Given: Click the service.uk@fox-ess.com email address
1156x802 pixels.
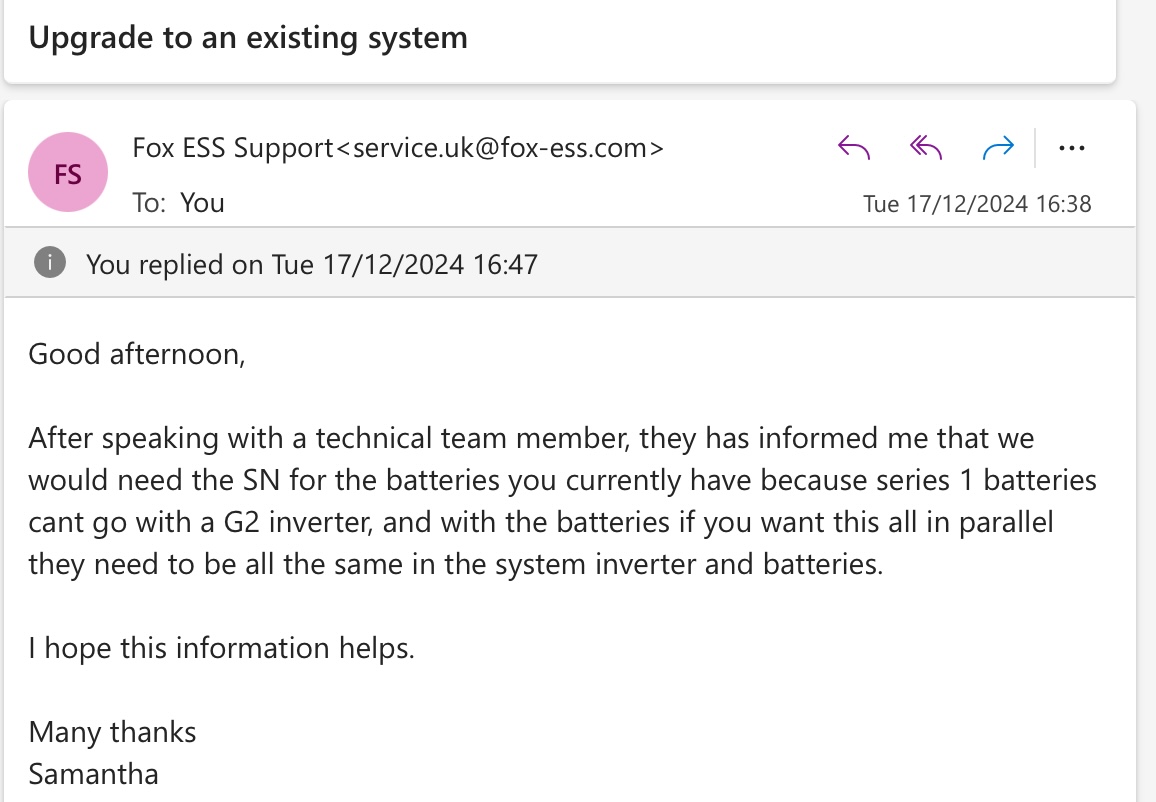Looking at the screenshot, I should click(499, 148).
